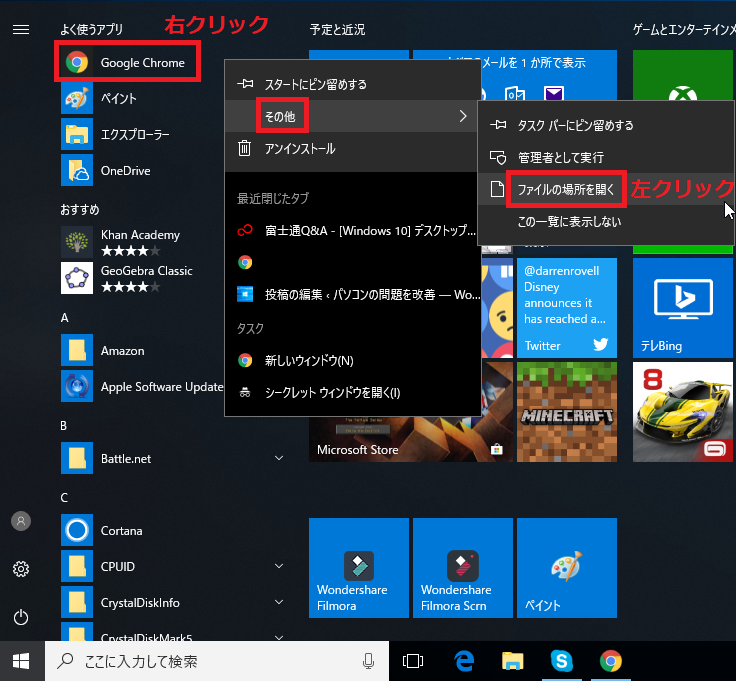Select スタートにピン留めする in context menu
736x681 pixels.
coord(353,84)
